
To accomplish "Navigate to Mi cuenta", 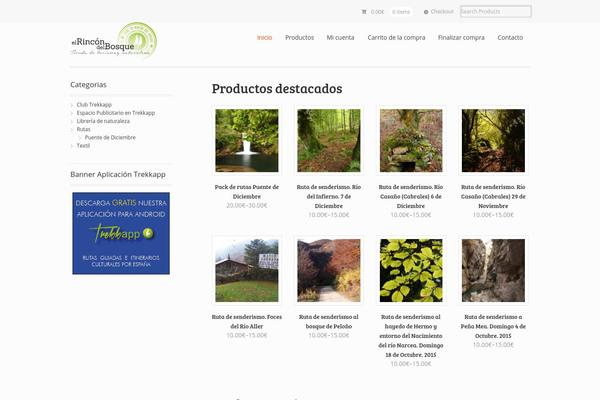I will pyautogui.click(x=340, y=37).
